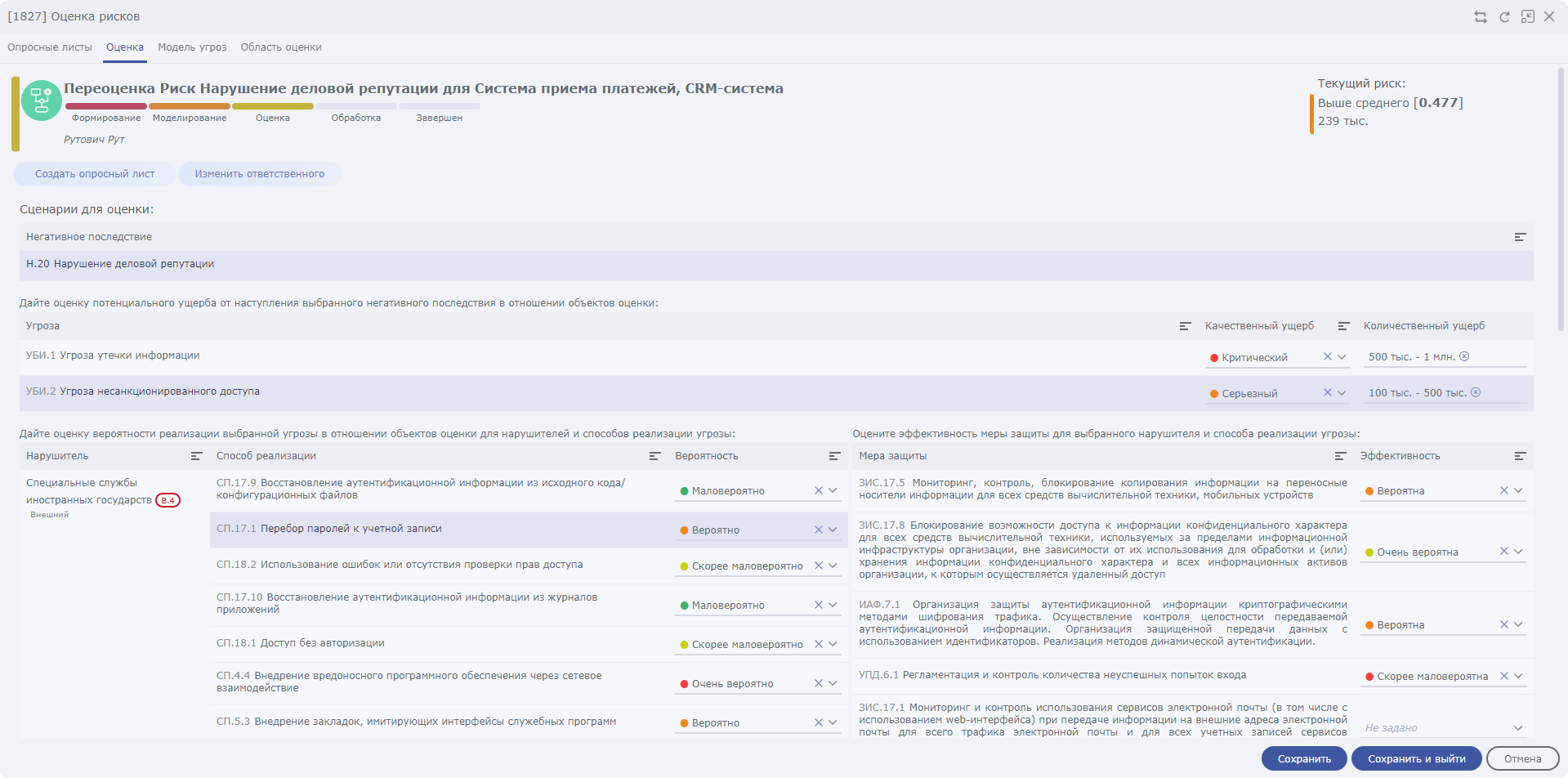Clear probability for СП.5.3 row
1568x778 pixels.
click(x=819, y=722)
